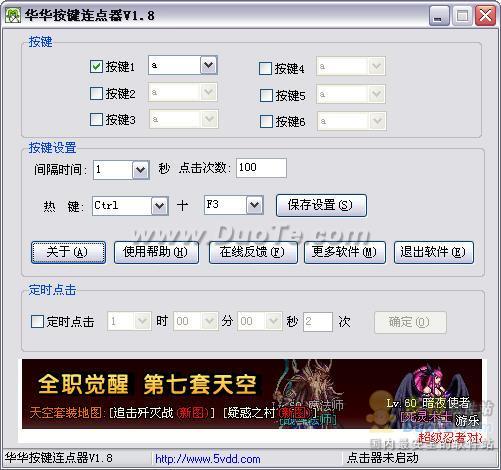
Task: Enable the 按键2 checkbox
Action: click(x=96, y=93)
